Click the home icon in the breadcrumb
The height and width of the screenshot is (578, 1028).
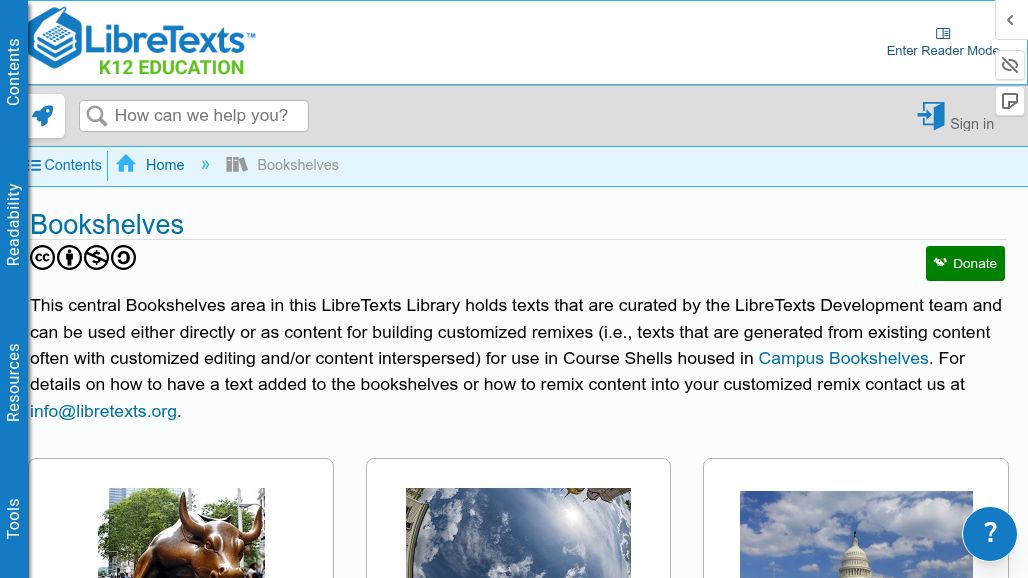pyautogui.click(x=126, y=163)
